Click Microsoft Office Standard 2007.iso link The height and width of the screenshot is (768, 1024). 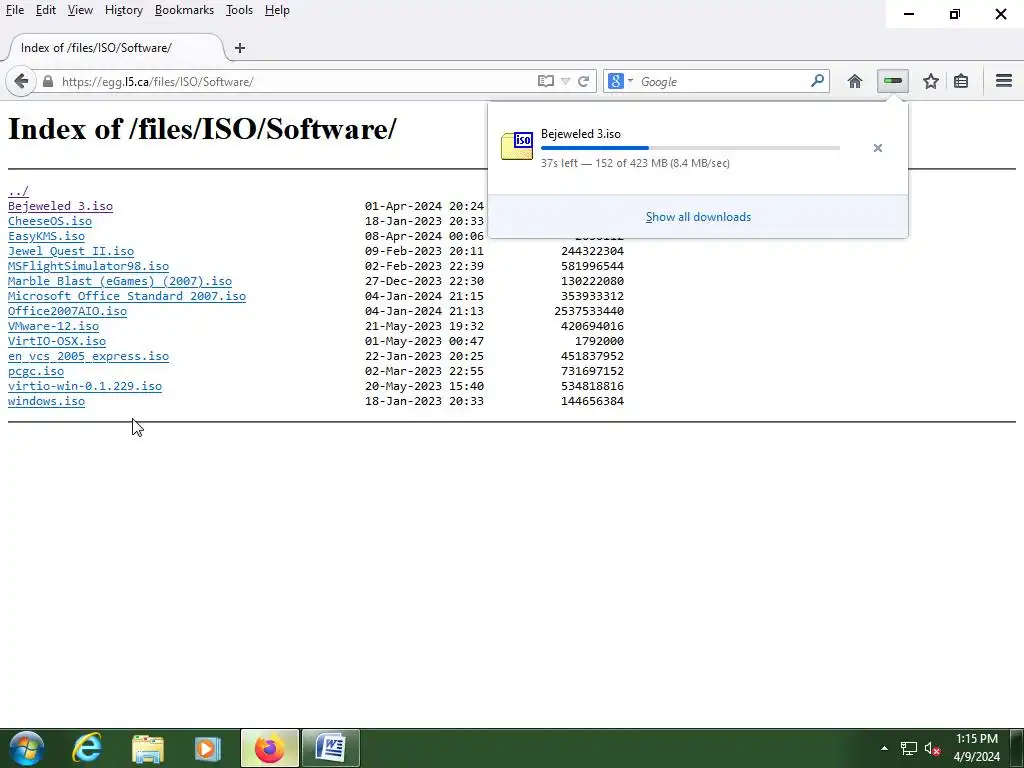(127, 296)
